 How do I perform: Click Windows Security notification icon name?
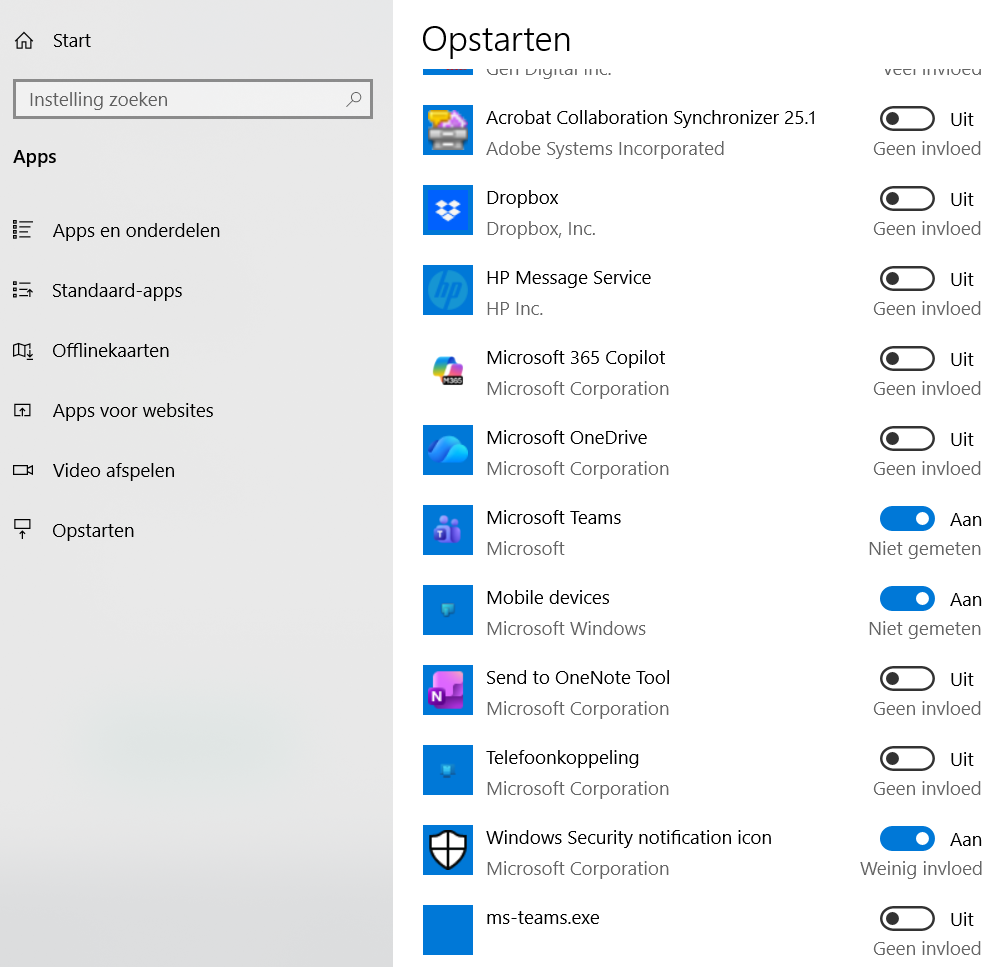(629, 837)
